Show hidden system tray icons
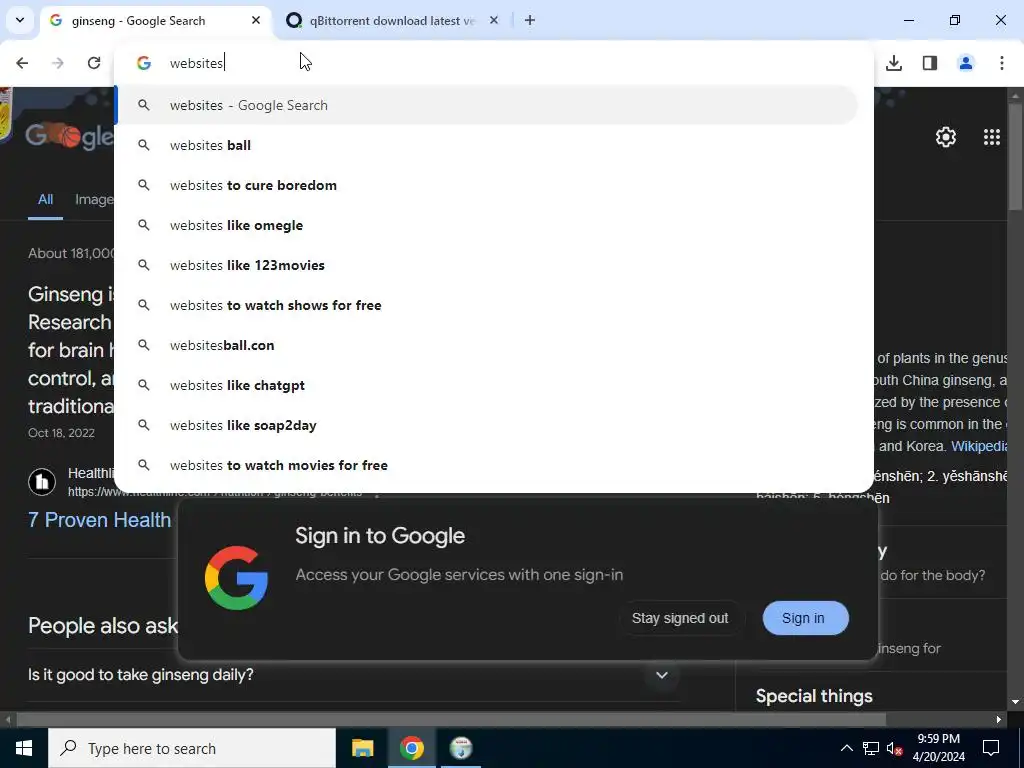Image resolution: width=1024 pixels, height=768 pixels. 846,748
